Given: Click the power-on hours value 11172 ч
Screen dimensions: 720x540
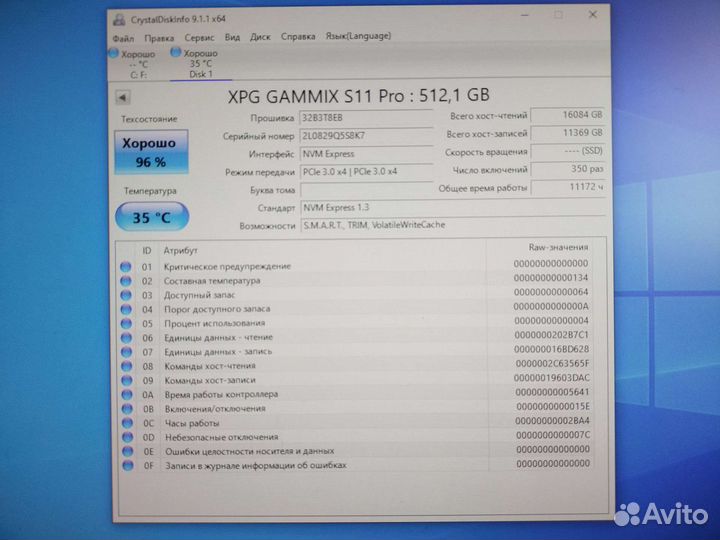Looking at the screenshot, I should coord(568,187).
